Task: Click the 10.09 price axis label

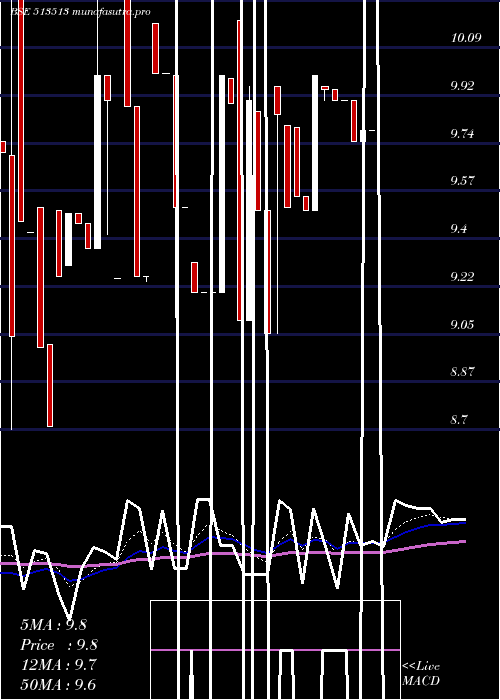Action: (x=466, y=38)
